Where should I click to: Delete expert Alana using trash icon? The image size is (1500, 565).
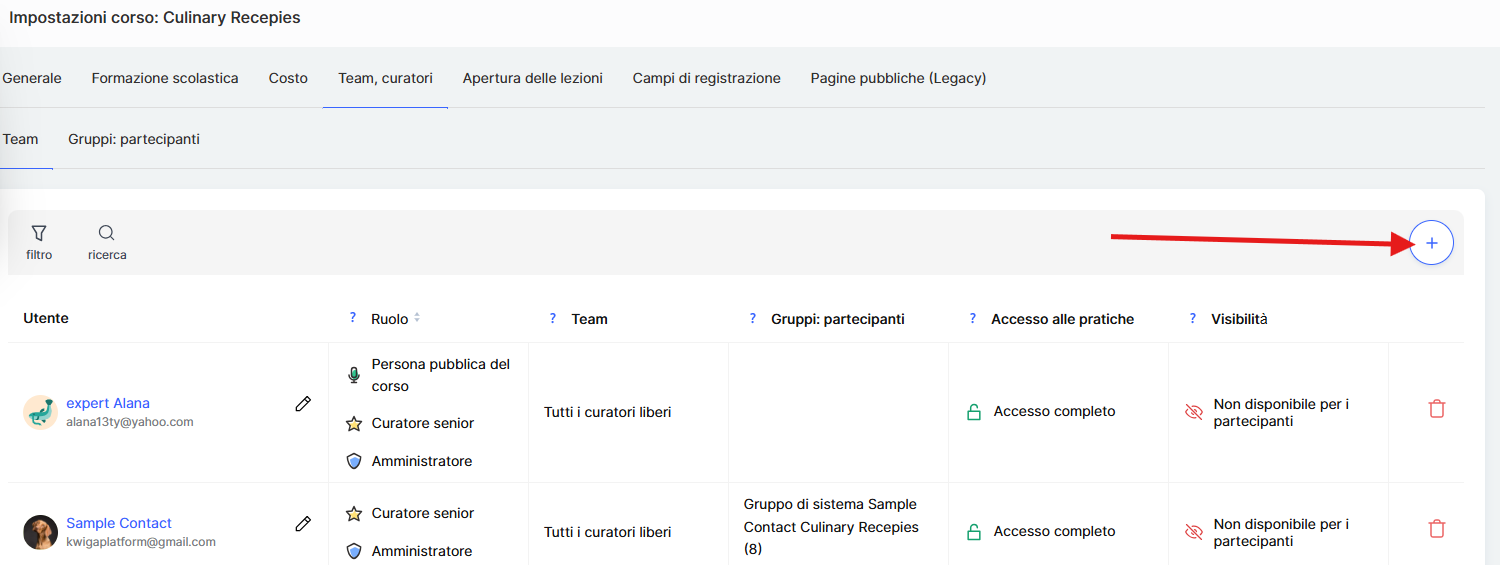(1436, 408)
